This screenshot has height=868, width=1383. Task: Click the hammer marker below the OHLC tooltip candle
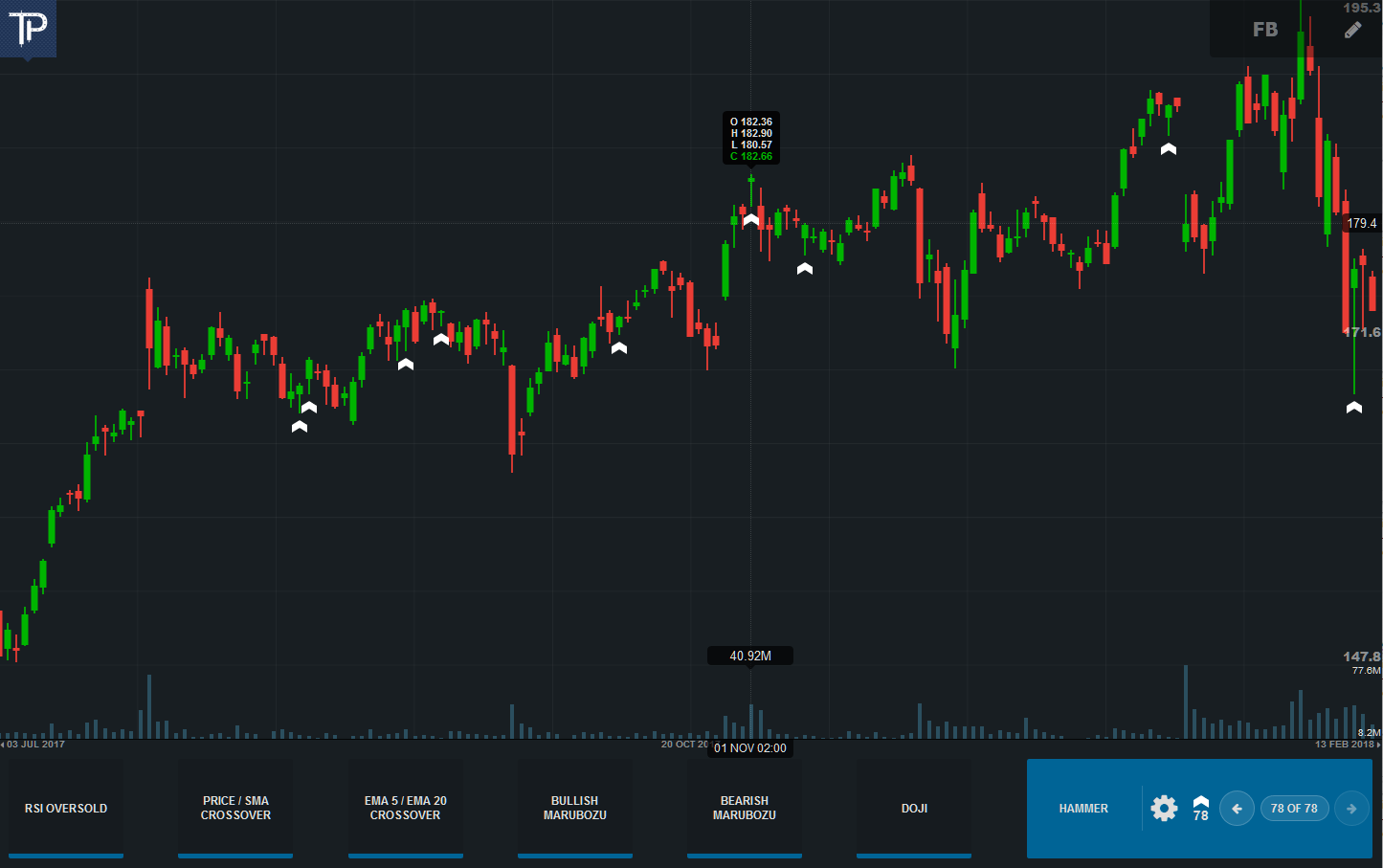point(751,220)
